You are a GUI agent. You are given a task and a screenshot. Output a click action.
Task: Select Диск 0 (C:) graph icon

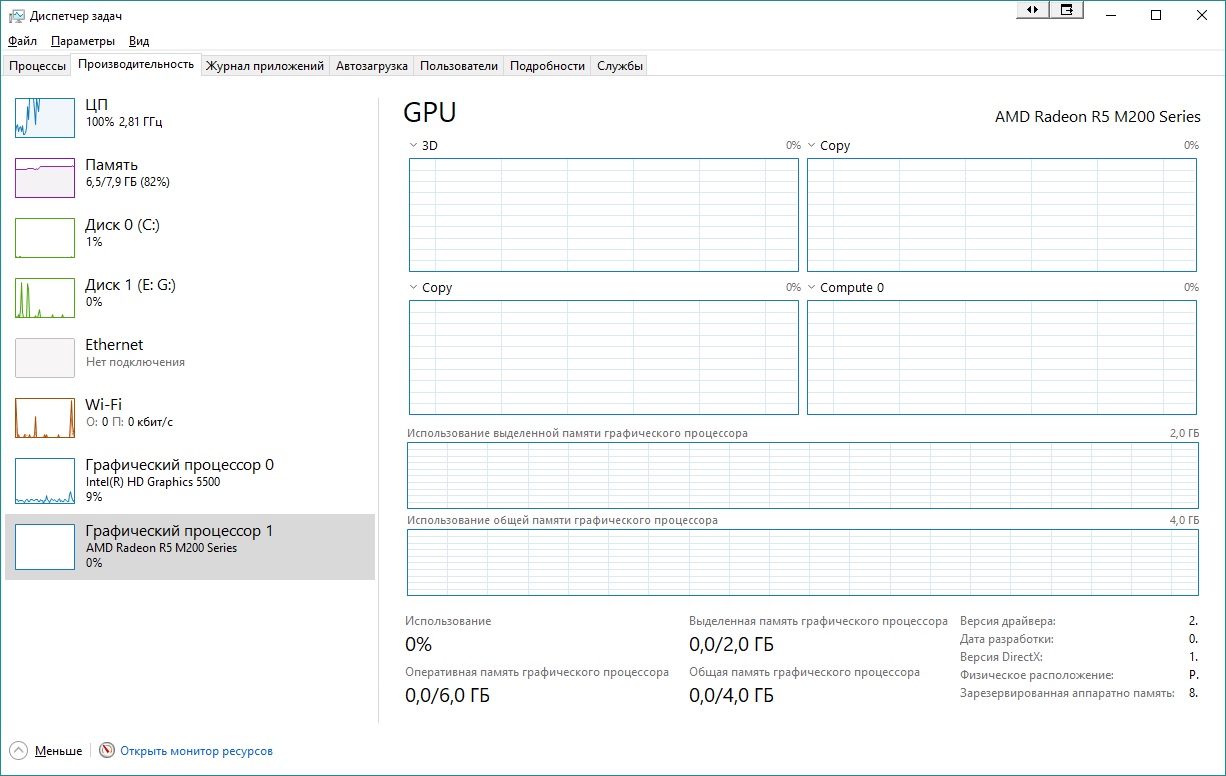coord(45,237)
